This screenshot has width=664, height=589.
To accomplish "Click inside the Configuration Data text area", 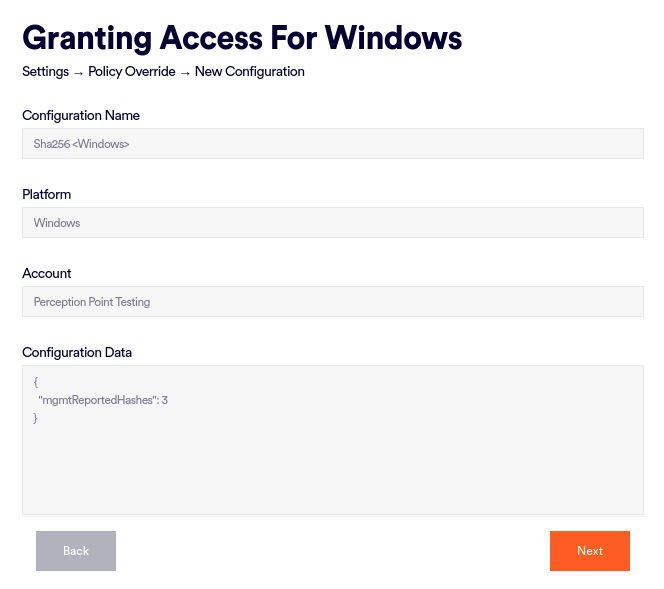I will click(332, 460).
